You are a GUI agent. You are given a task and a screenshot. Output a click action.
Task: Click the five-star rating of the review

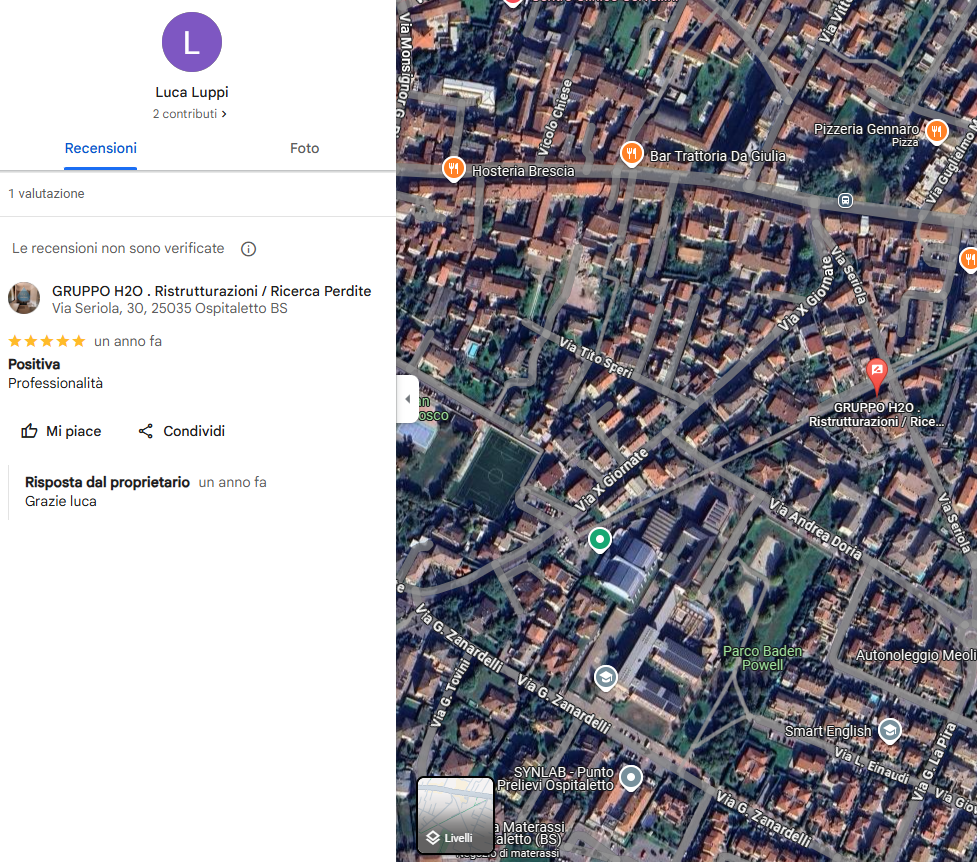47,341
